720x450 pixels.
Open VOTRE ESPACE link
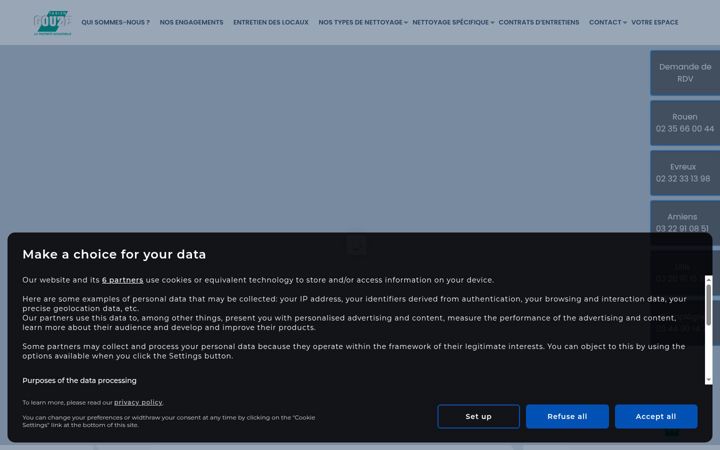coord(654,22)
